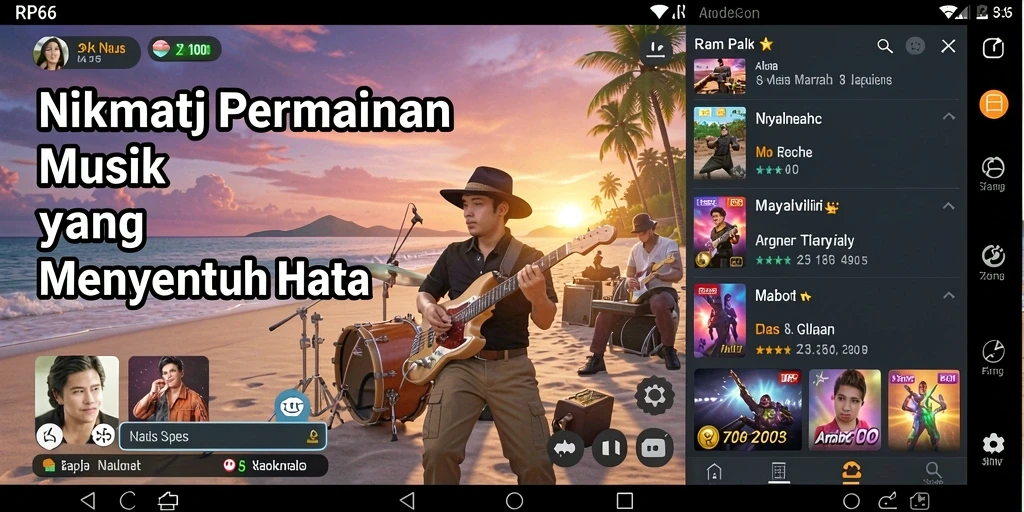This screenshot has width=1024, height=512.
Task: Open the Fing sidebar icon
Action: point(993,357)
